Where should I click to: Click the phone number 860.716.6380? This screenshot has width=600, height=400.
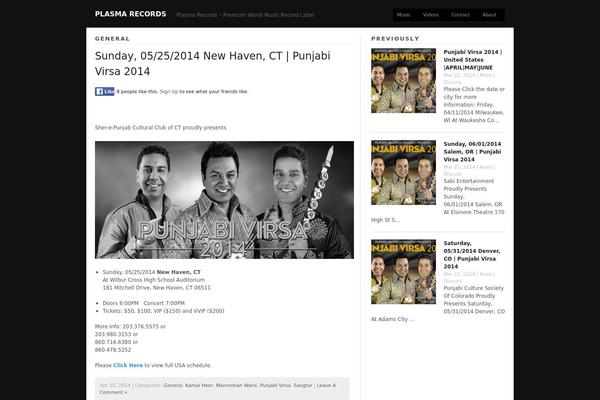click(113, 342)
